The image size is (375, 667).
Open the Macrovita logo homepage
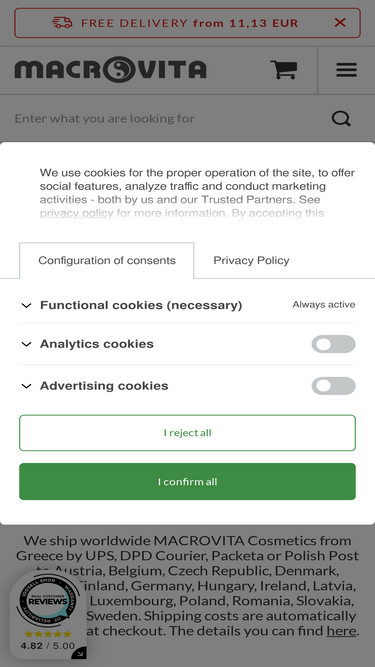111,70
